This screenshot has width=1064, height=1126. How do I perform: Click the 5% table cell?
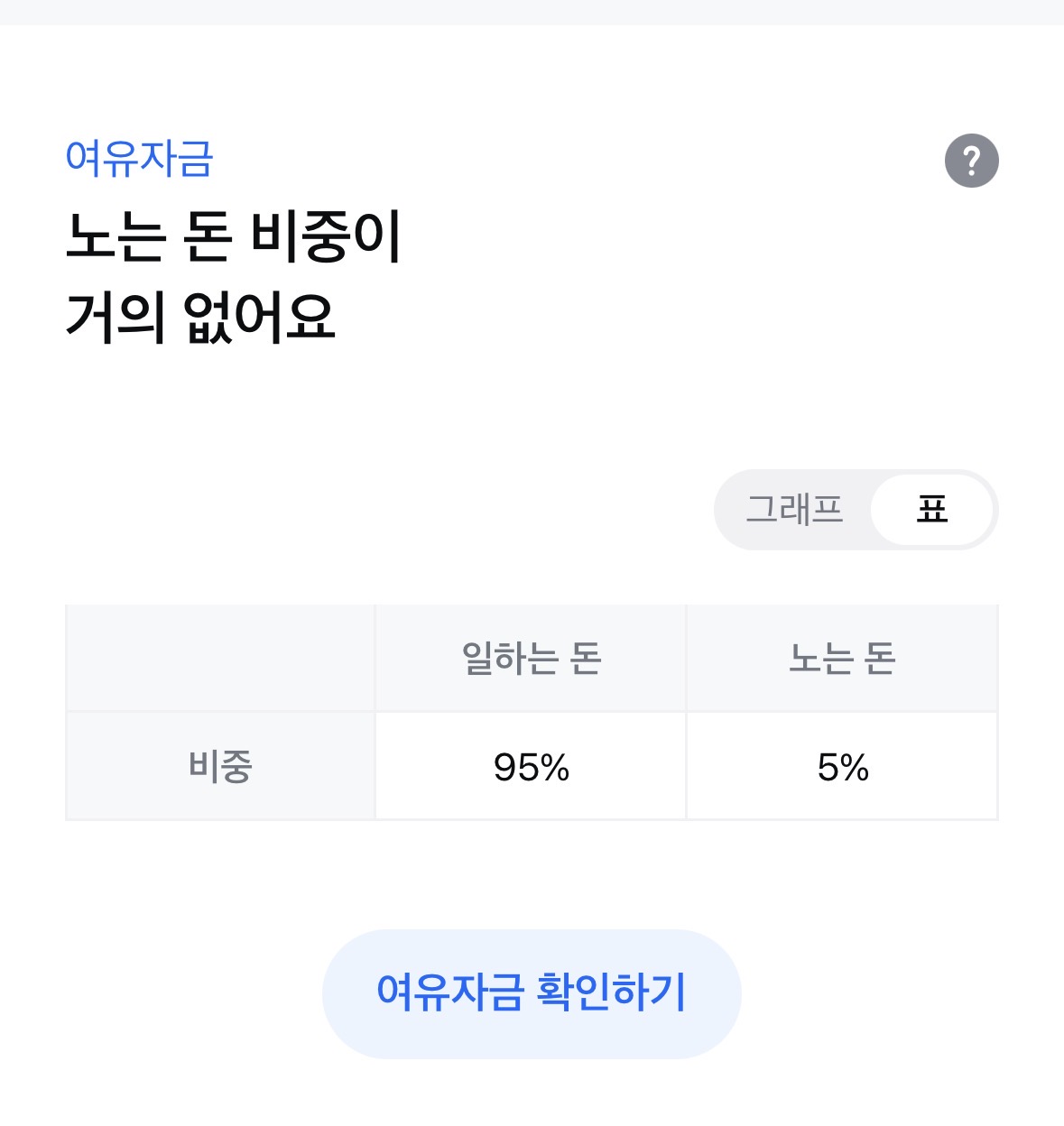pyautogui.click(x=842, y=767)
